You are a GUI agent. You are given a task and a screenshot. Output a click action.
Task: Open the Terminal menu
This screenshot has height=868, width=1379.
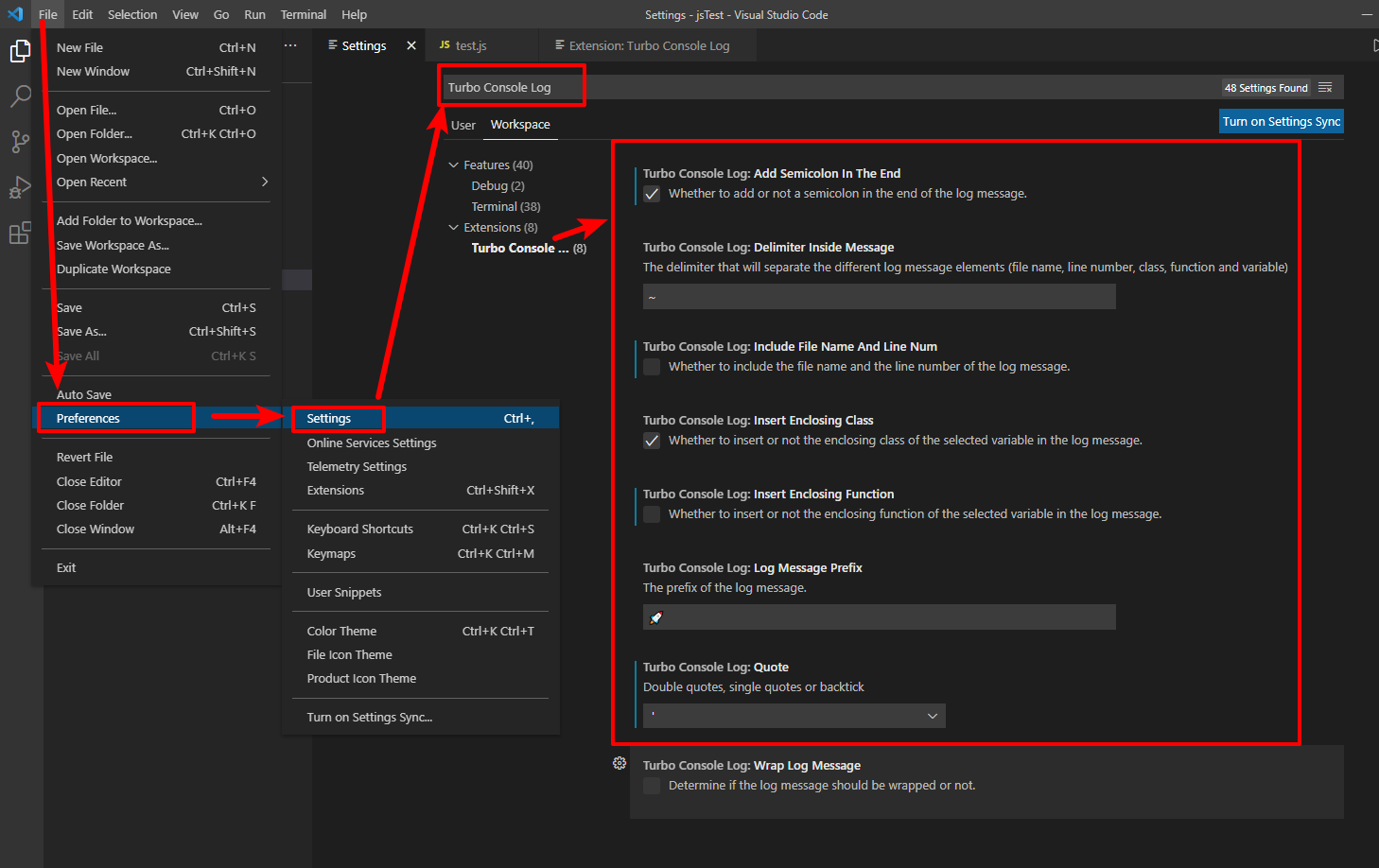pos(304,14)
